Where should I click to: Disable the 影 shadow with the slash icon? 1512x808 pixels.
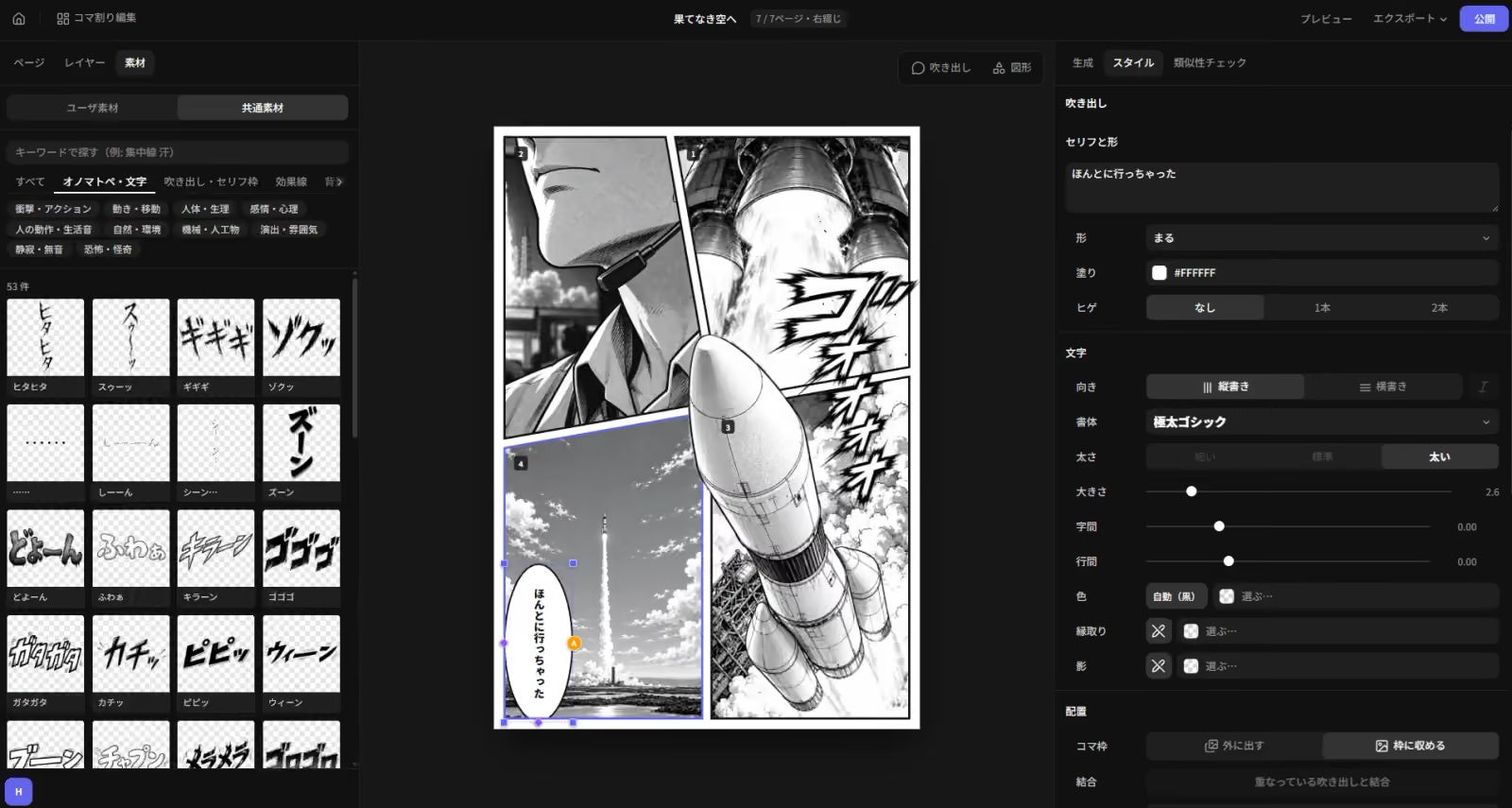[1159, 666]
